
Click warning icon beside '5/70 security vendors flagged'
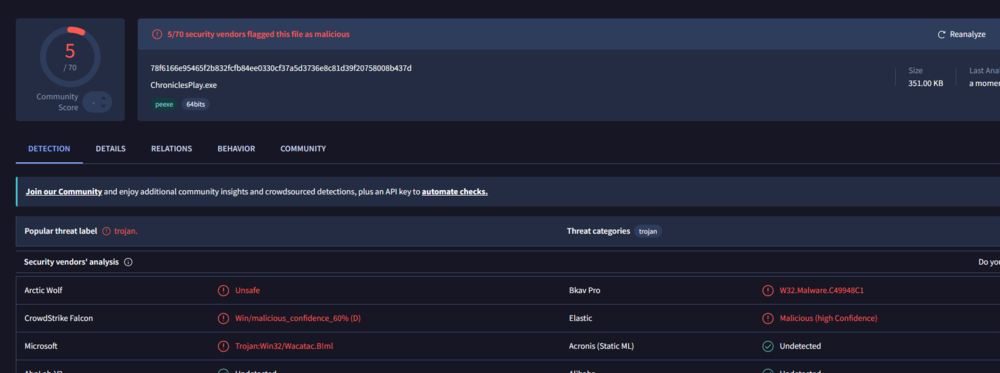coord(157,34)
